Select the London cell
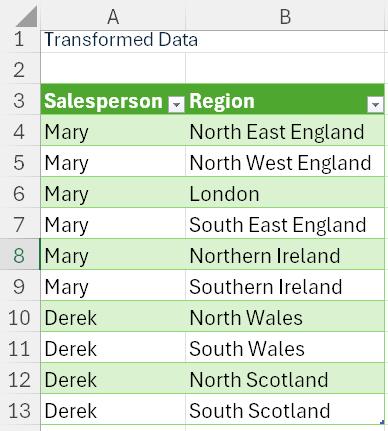Screen dimensions: 388x431 (285, 193)
